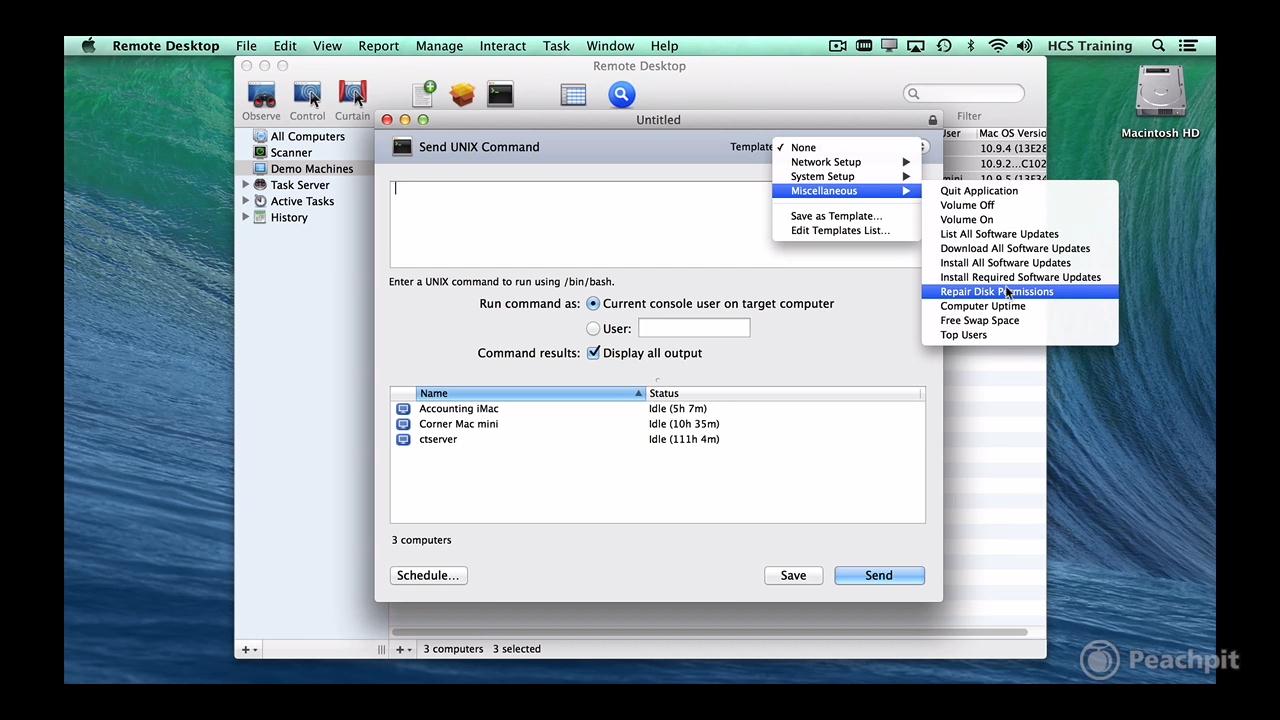
Task: Click the battery-style menu bar icon
Action: point(864,46)
